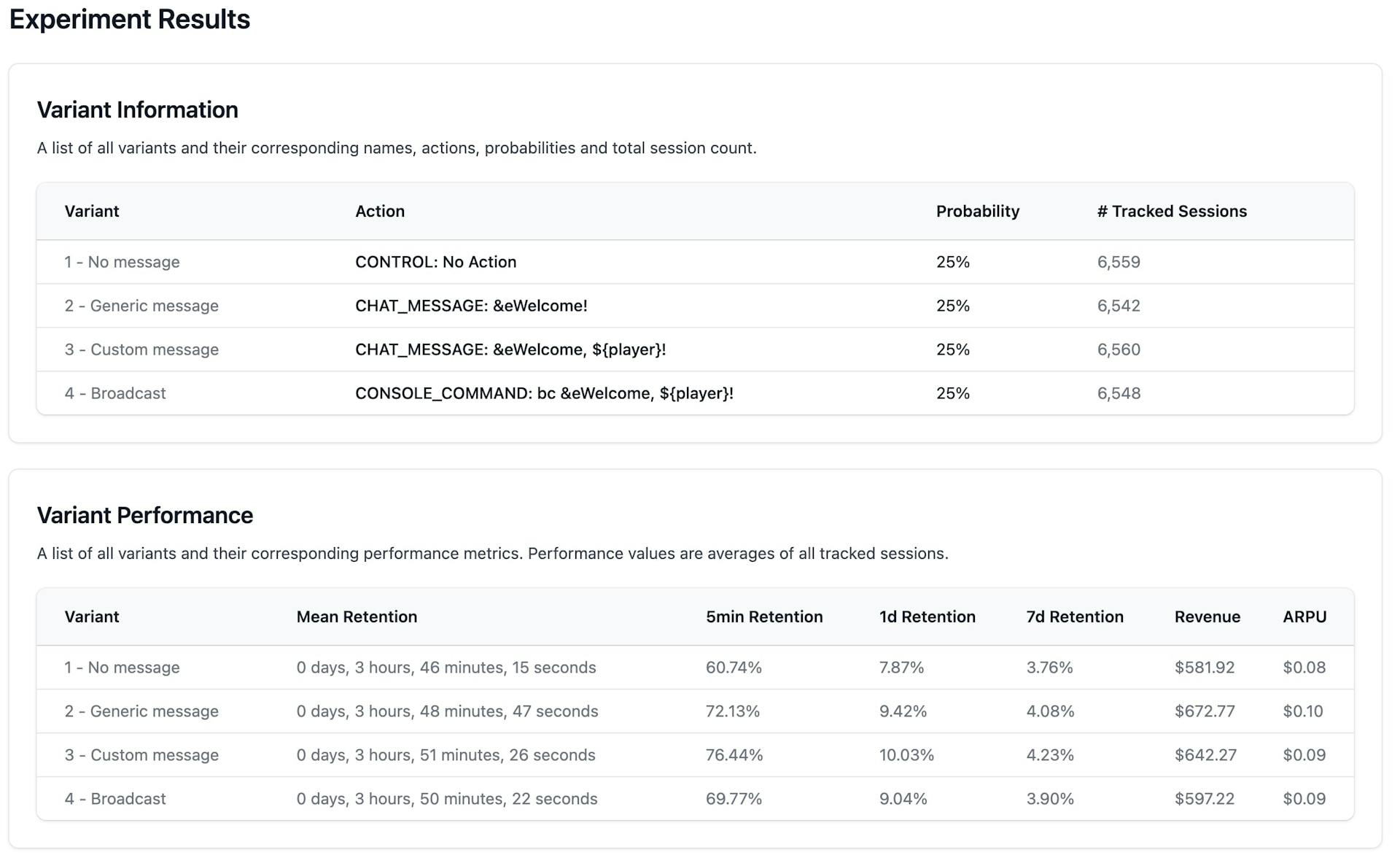Click '4 - Broadcast' in Variant Information
This screenshot has width=1400, height=866.
pos(115,393)
